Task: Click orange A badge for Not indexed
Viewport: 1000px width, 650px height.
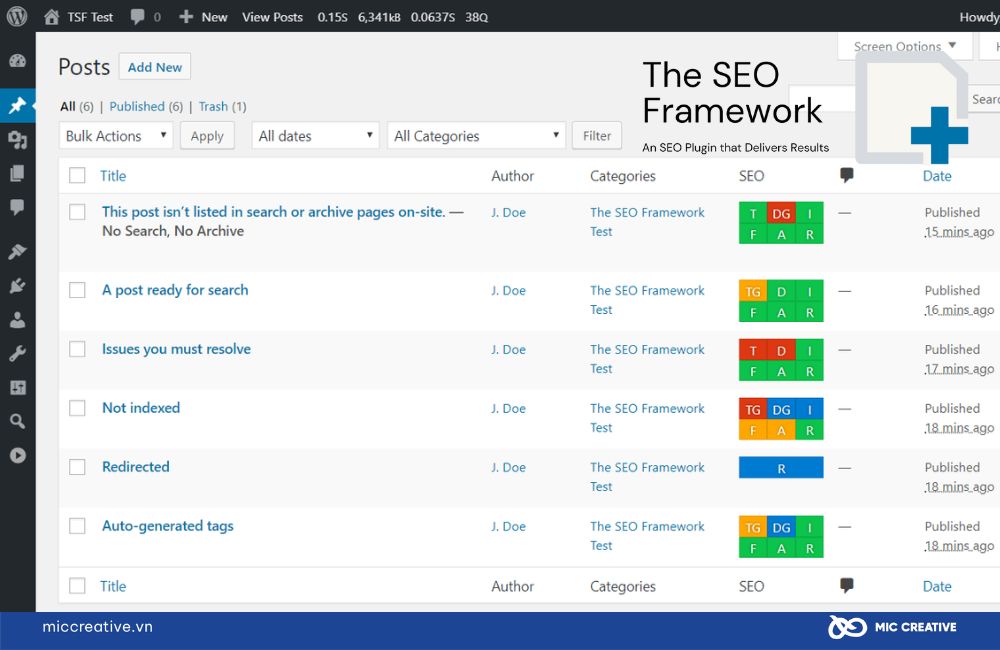Action: tap(781, 430)
